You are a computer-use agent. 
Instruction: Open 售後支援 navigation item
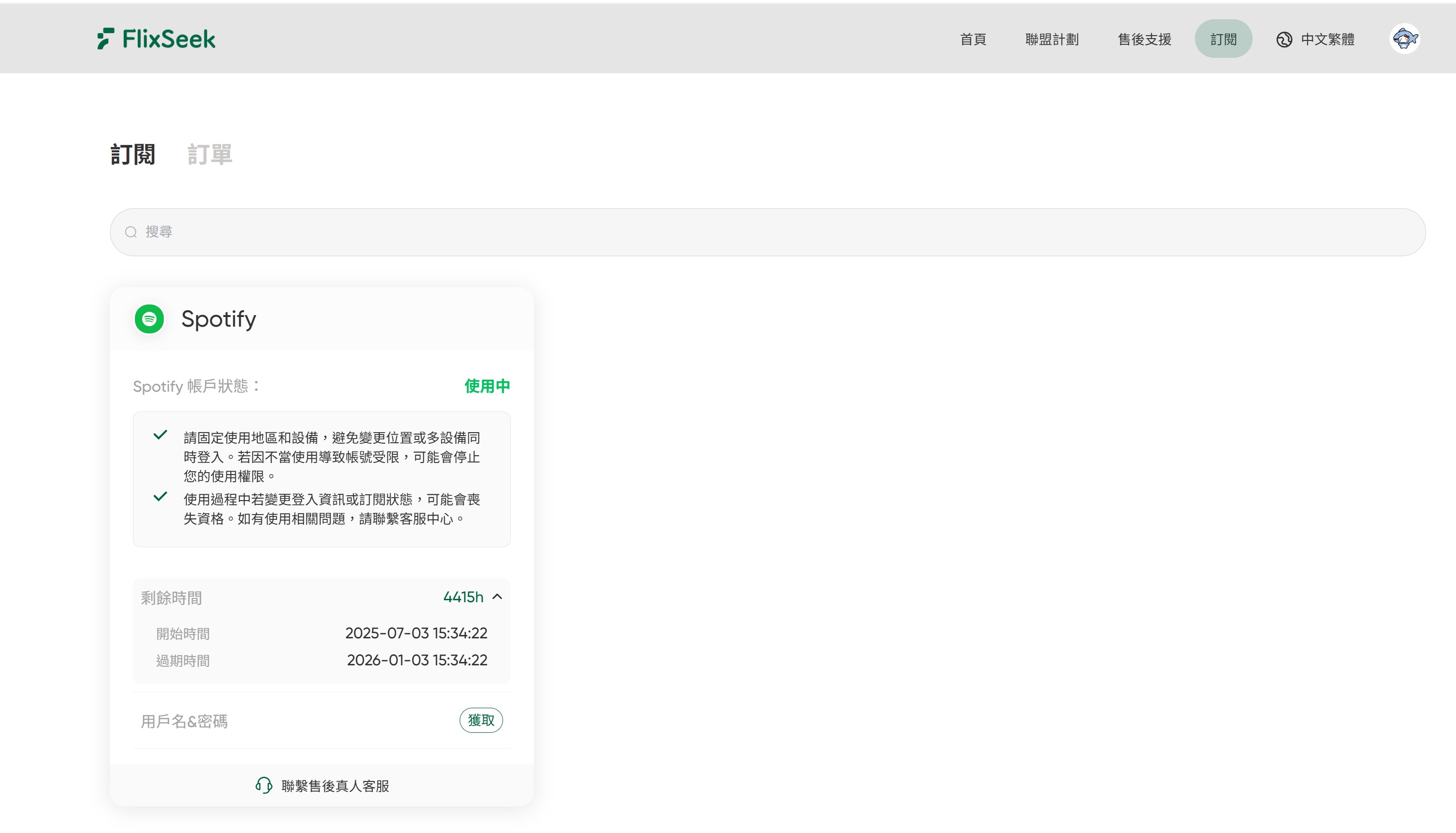pos(1144,40)
